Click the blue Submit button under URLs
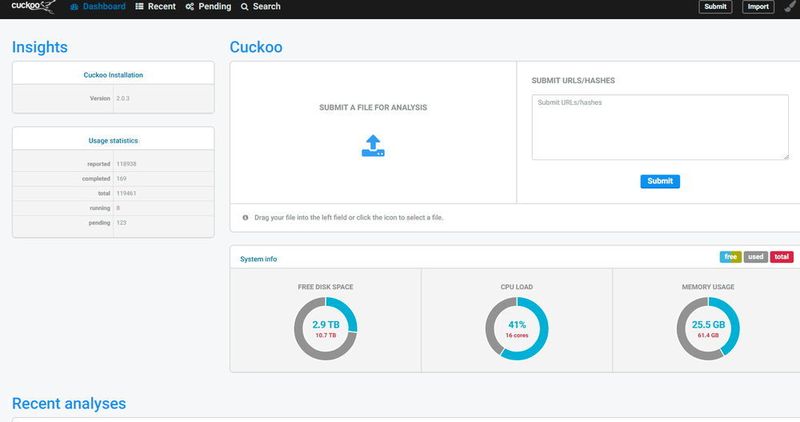 click(x=660, y=181)
